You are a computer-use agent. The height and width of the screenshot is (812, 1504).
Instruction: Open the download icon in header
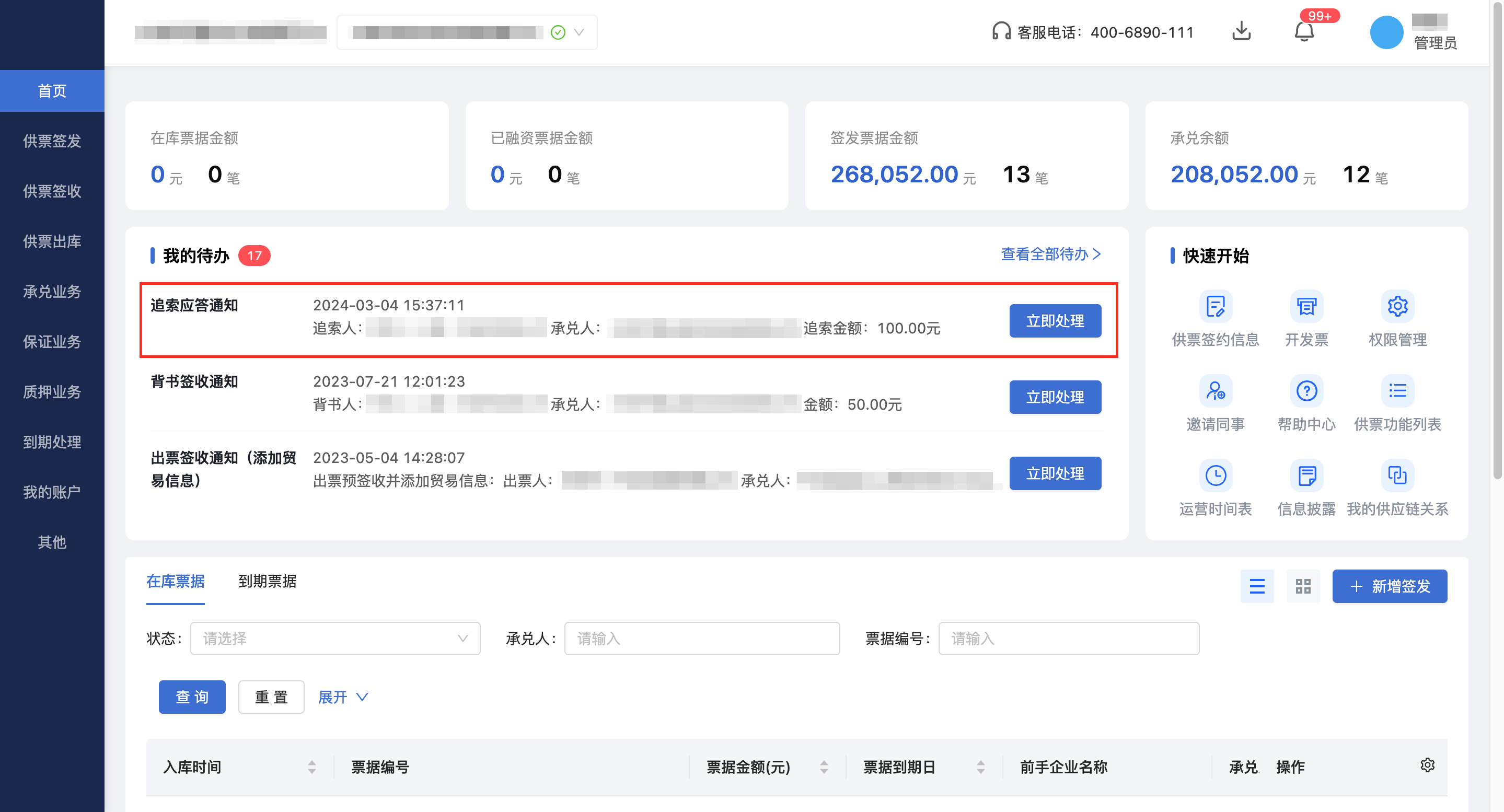1241,31
